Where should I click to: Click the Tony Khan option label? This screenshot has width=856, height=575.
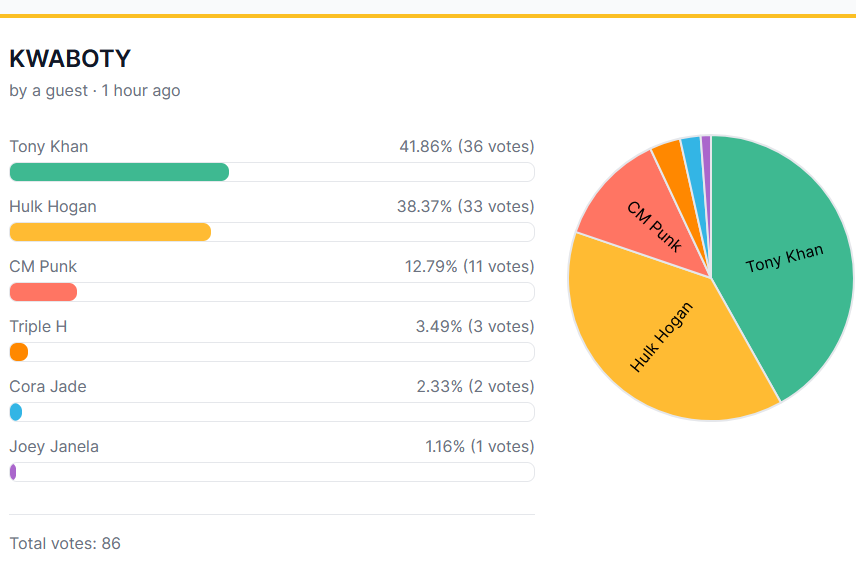pyautogui.click(x=49, y=147)
